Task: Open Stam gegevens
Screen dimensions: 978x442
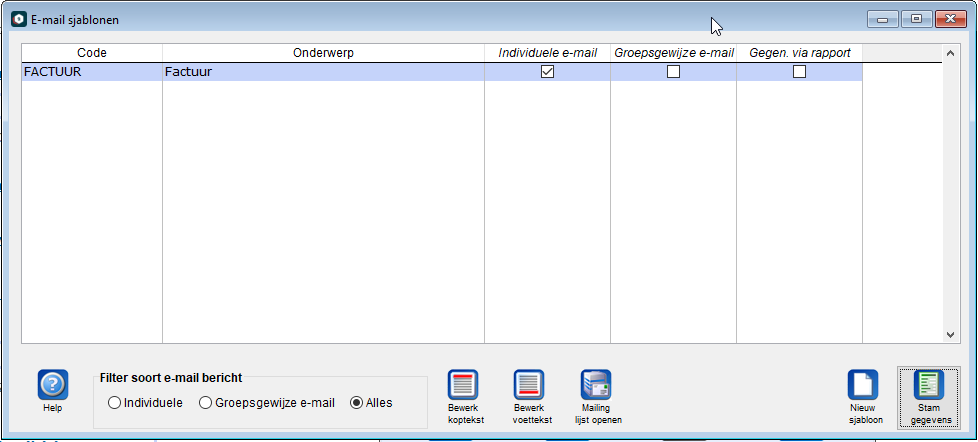Action: coord(929,397)
